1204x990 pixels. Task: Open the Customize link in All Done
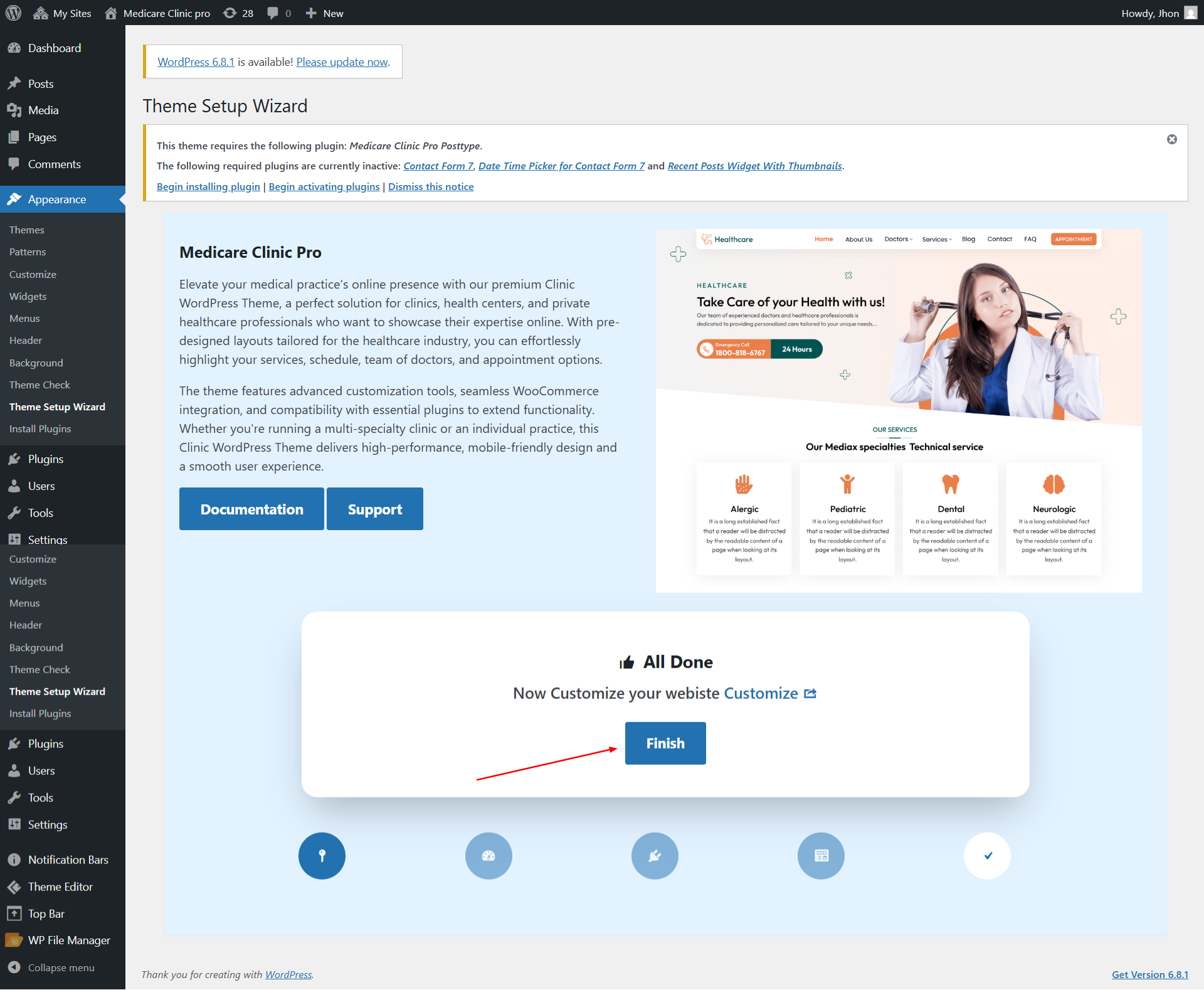point(761,693)
